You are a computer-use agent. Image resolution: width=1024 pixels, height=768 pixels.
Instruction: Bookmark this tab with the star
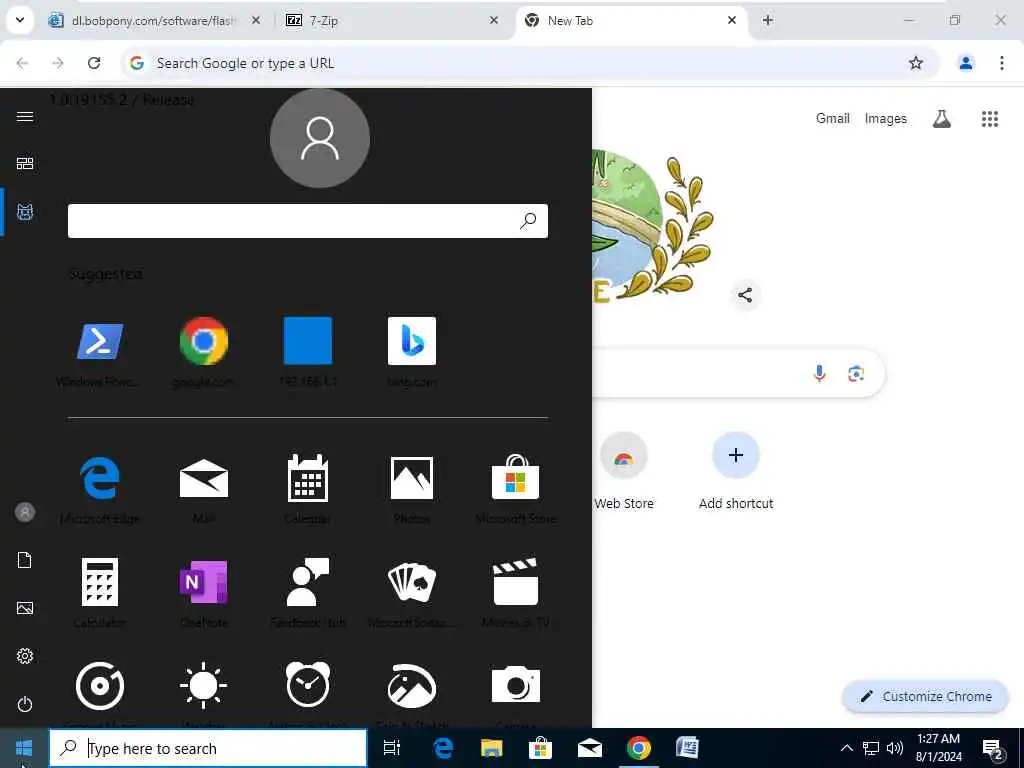pyautogui.click(x=916, y=63)
